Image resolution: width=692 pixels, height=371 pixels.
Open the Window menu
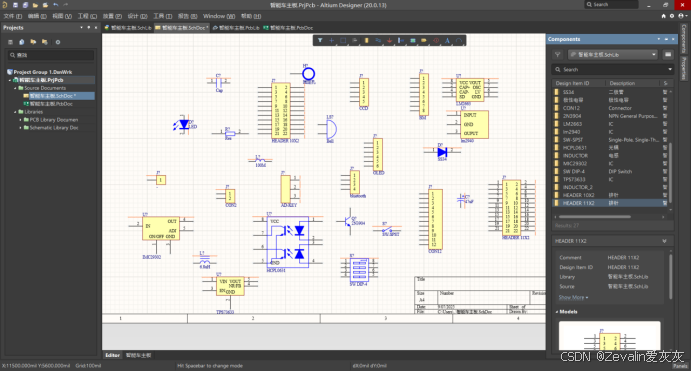219,16
